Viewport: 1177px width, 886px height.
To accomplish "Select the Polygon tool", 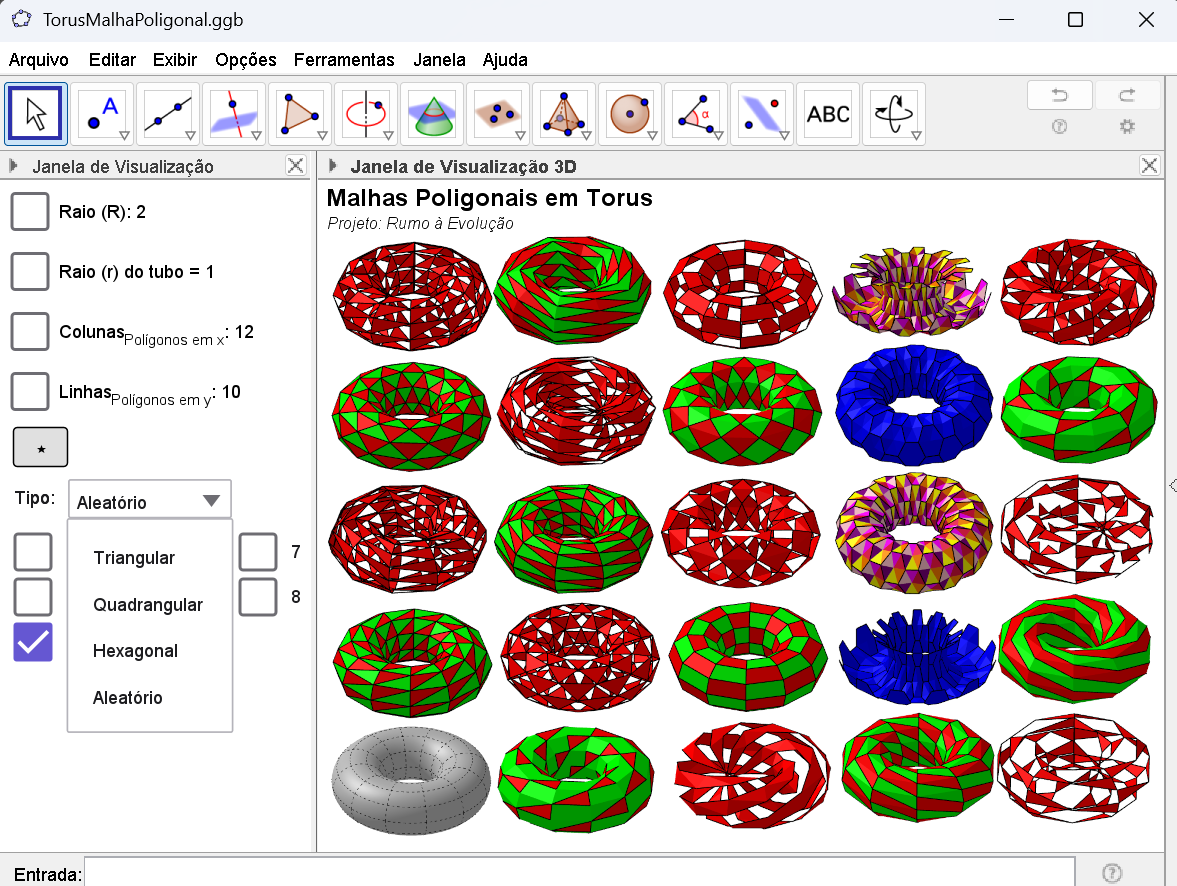I will point(300,114).
